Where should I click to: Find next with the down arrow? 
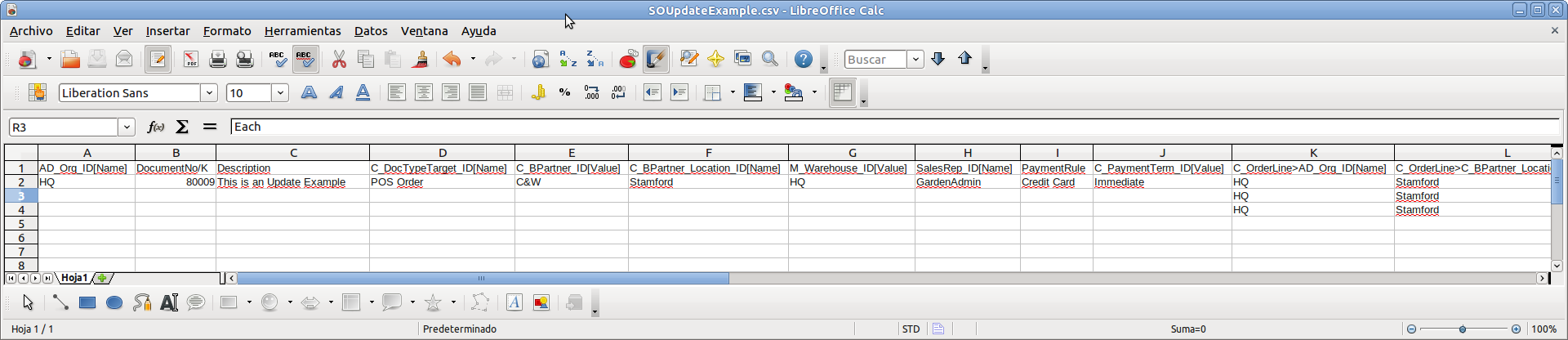tap(938, 59)
